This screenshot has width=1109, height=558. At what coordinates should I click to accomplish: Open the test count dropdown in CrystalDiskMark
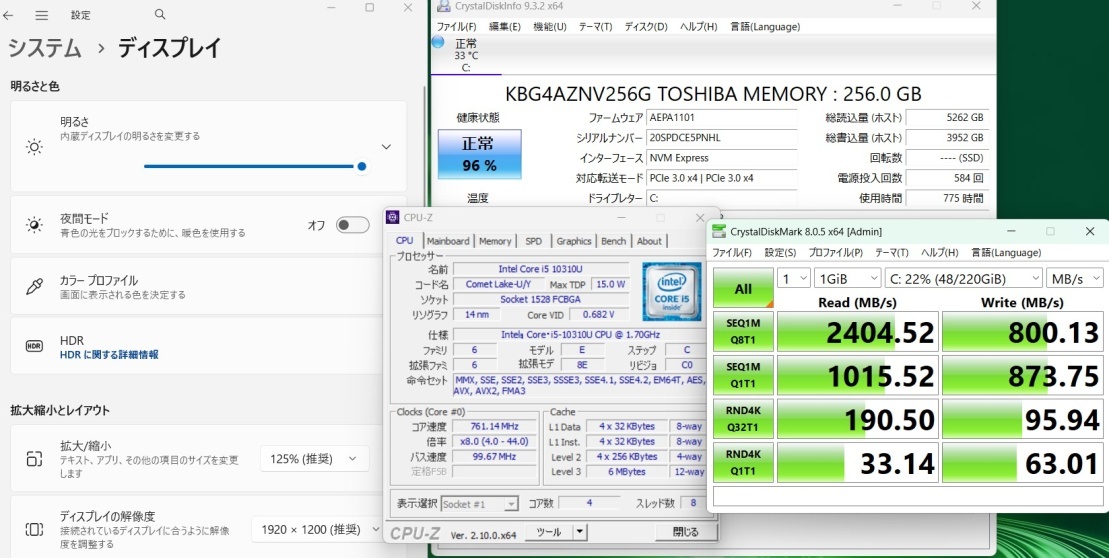794,278
